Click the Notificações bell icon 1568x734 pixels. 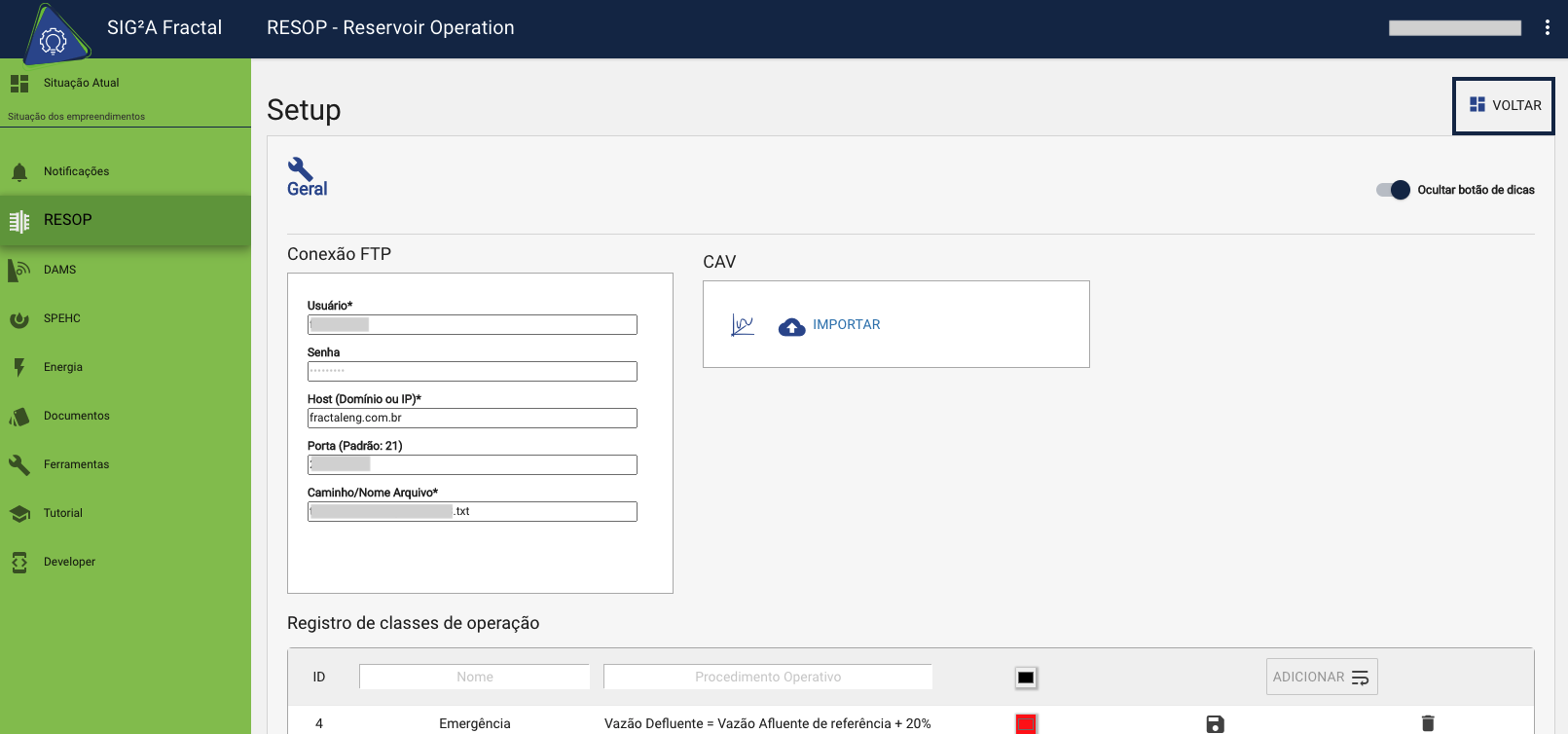[x=19, y=172]
